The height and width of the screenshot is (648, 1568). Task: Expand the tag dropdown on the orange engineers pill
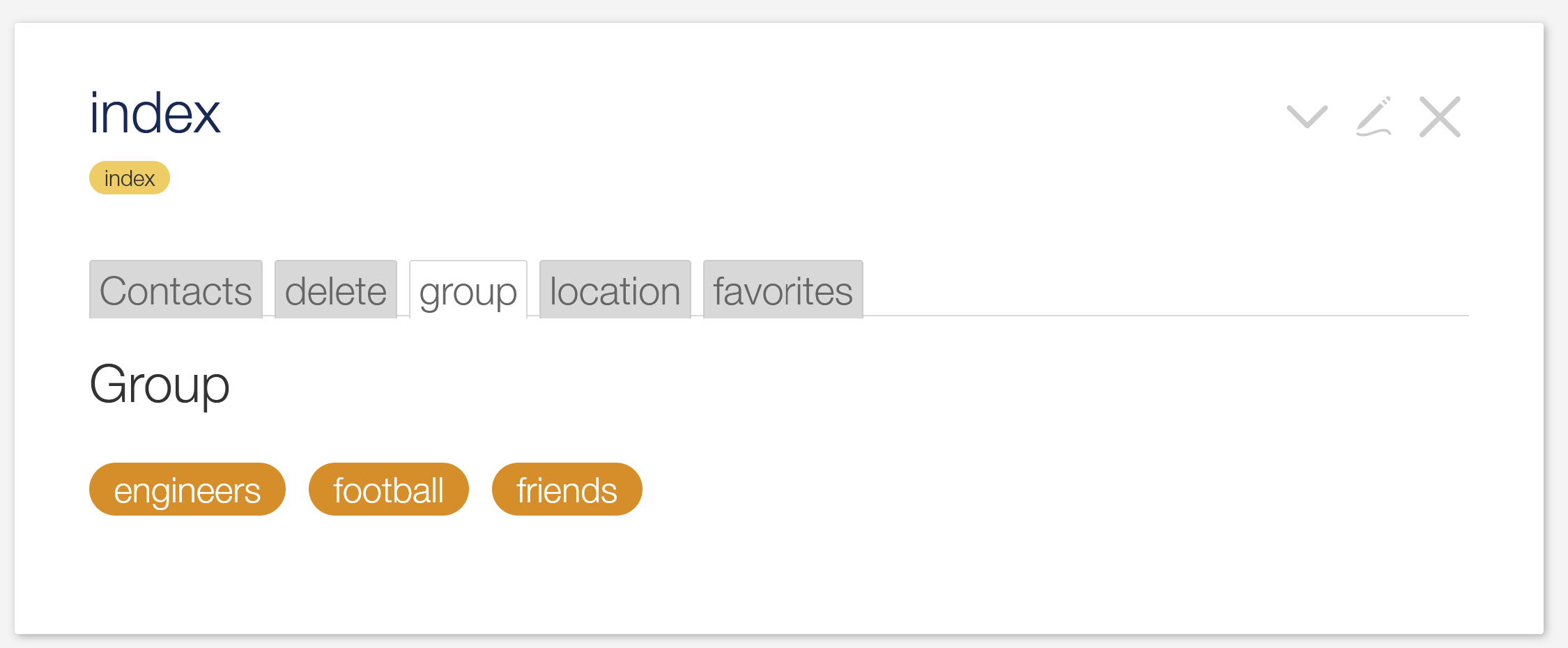coord(187,489)
